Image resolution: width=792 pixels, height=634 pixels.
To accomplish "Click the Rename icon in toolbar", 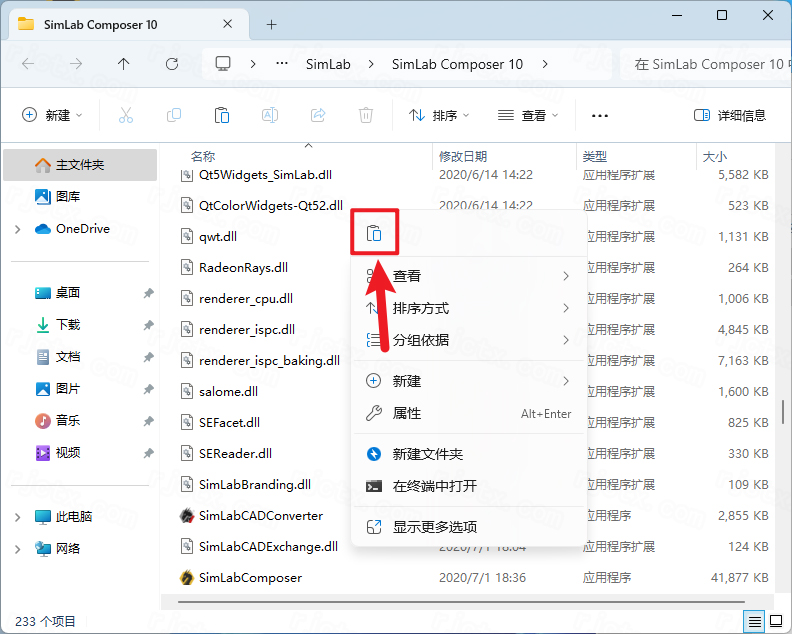I will pos(270,115).
